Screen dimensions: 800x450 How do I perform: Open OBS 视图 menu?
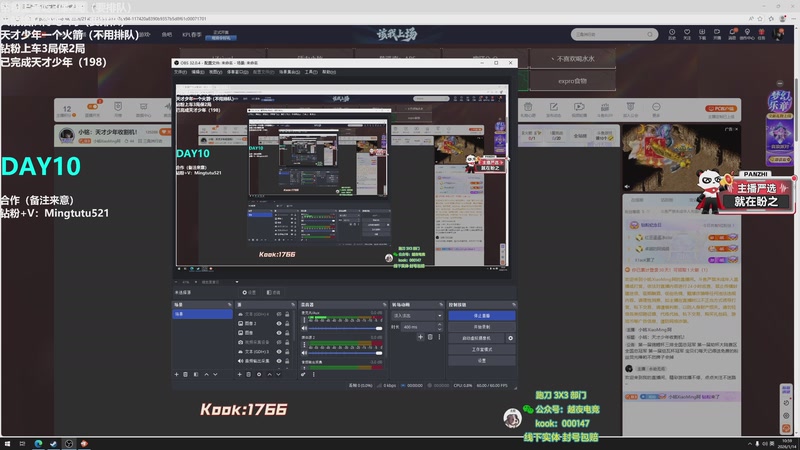click(x=215, y=72)
